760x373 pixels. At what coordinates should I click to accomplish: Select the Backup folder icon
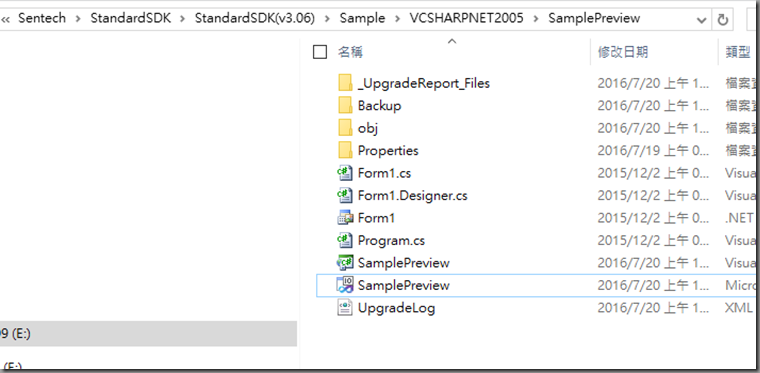coord(345,106)
